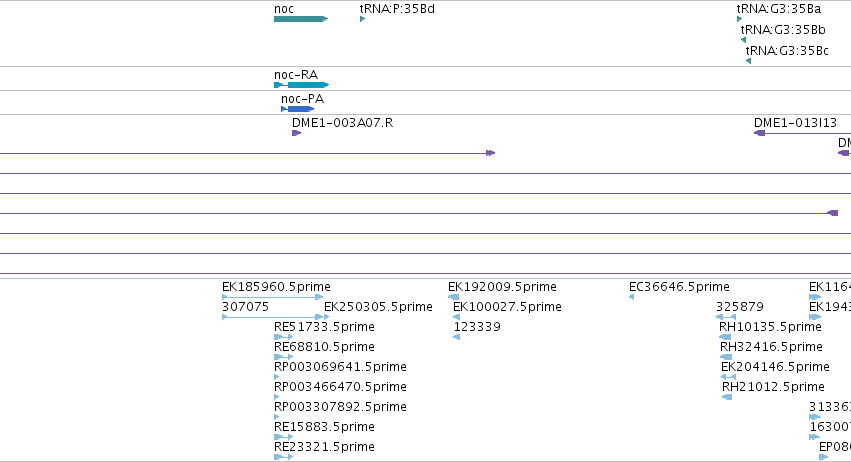Select the DME1-003A07.R feature glyph
This screenshot has width=851, height=462.
(296, 133)
